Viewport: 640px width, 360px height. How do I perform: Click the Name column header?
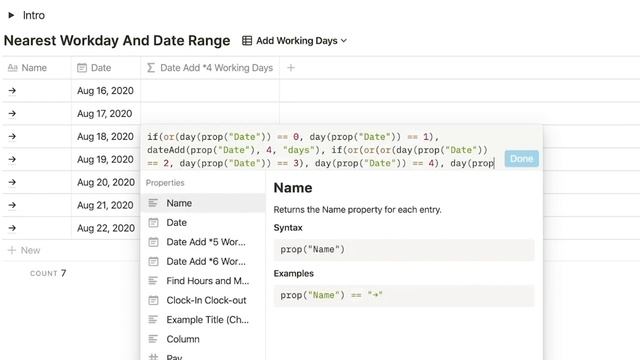37,68
